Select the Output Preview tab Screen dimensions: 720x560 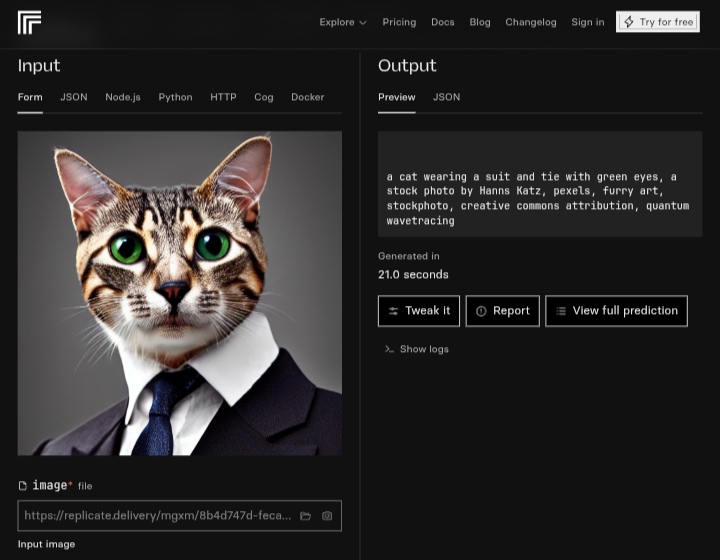point(397,97)
